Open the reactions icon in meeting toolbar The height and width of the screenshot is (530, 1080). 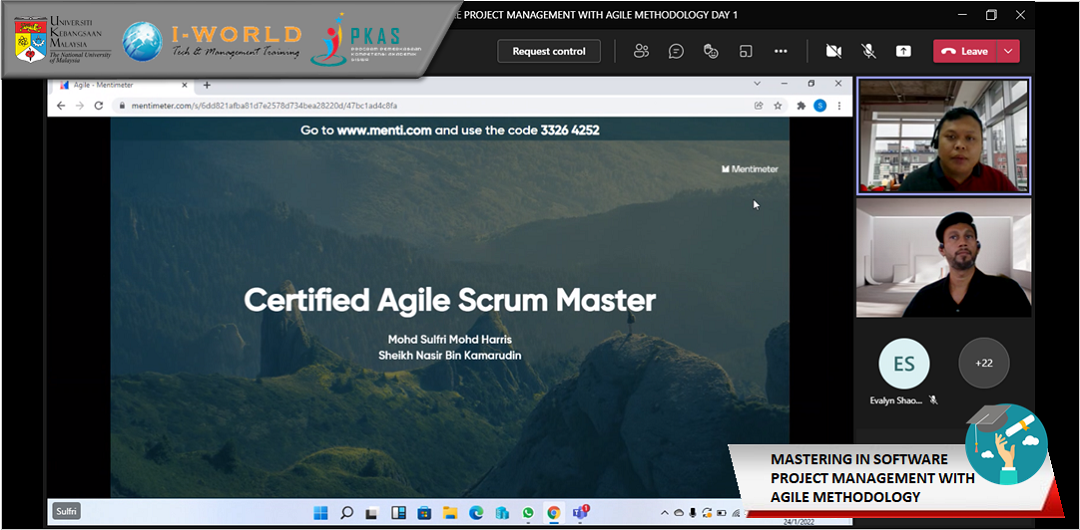tap(711, 51)
